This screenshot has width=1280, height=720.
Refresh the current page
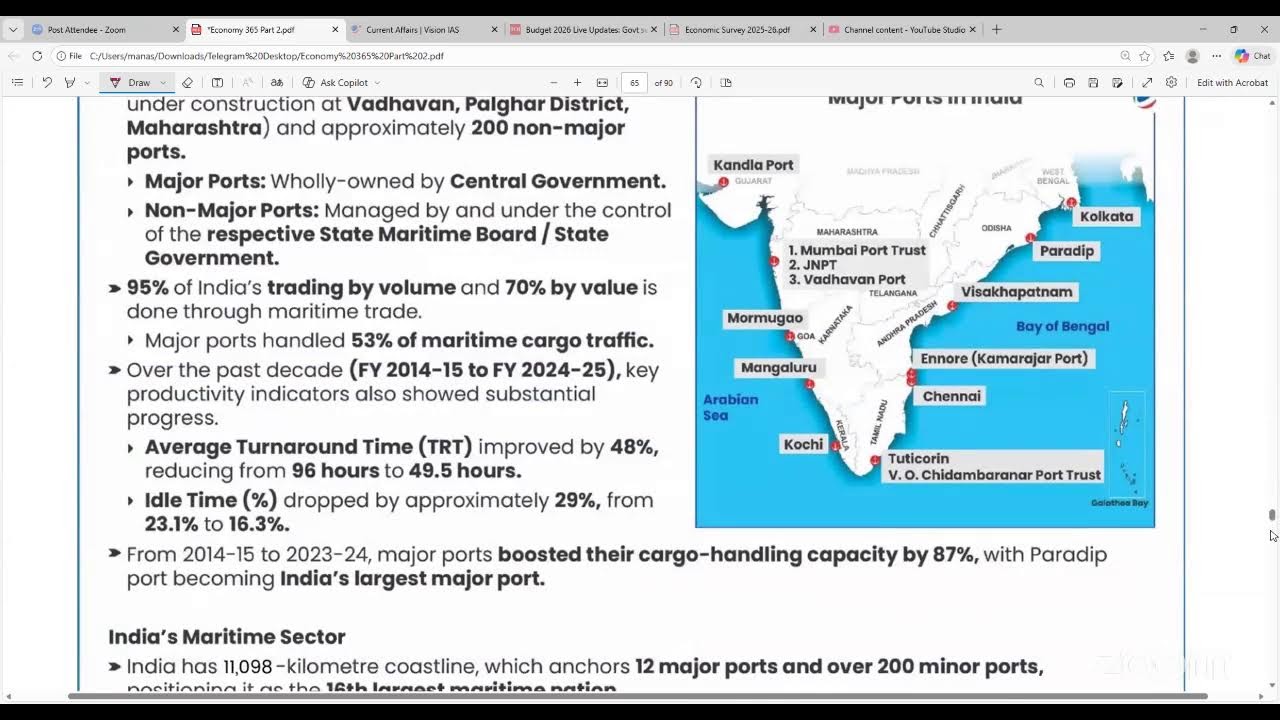click(37, 56)
